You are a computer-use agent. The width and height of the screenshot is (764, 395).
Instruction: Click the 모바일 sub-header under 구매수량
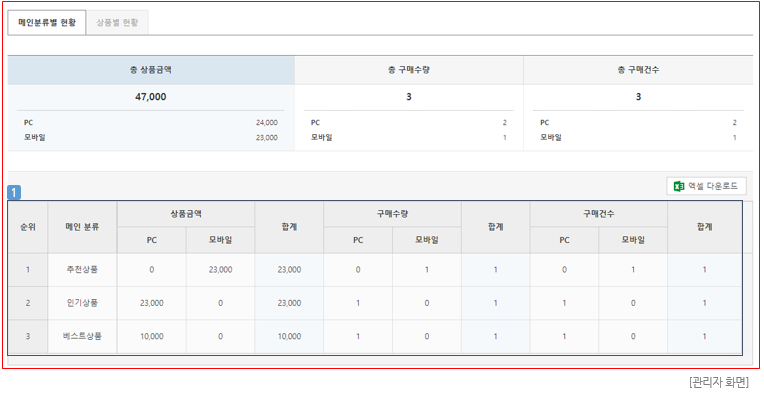(427, 240)
